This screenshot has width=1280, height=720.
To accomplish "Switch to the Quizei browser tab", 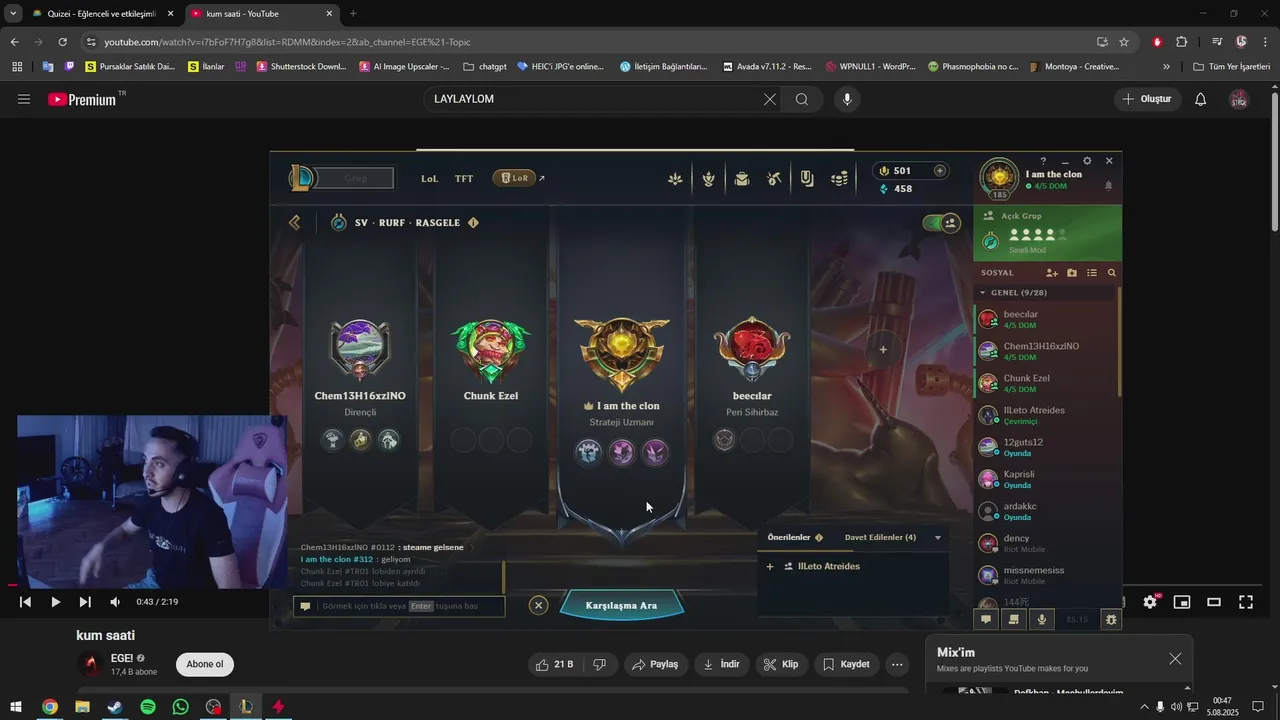I will pos(102,14).
